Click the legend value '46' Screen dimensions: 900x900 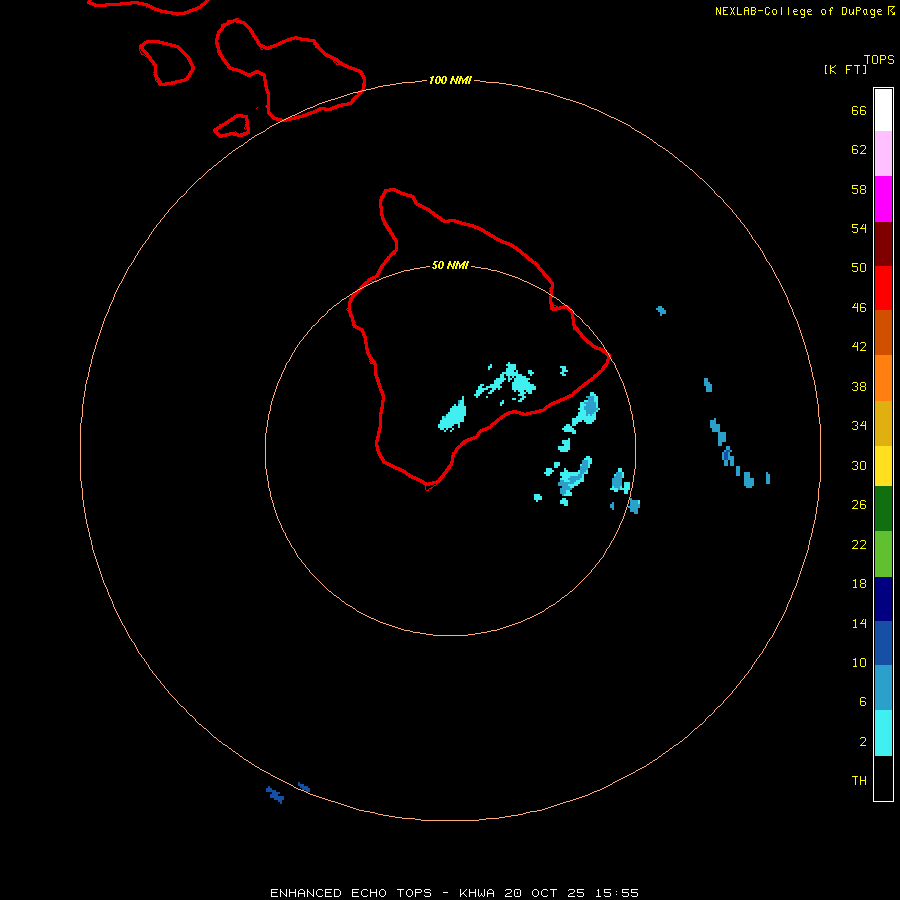tap(859, 308)
